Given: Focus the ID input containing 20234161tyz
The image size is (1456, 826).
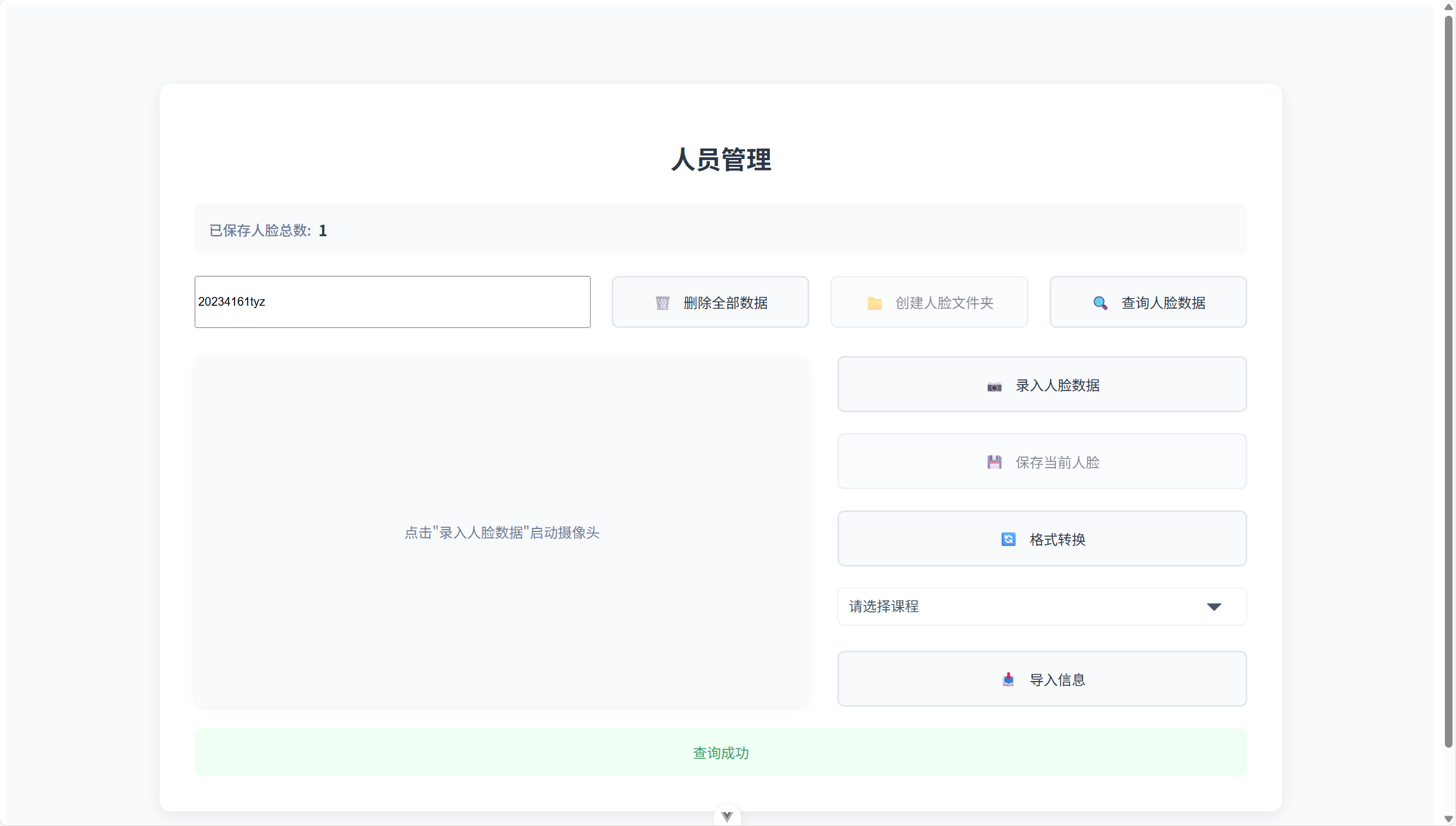Looking at the screenshot, I should tap(392, 302).
